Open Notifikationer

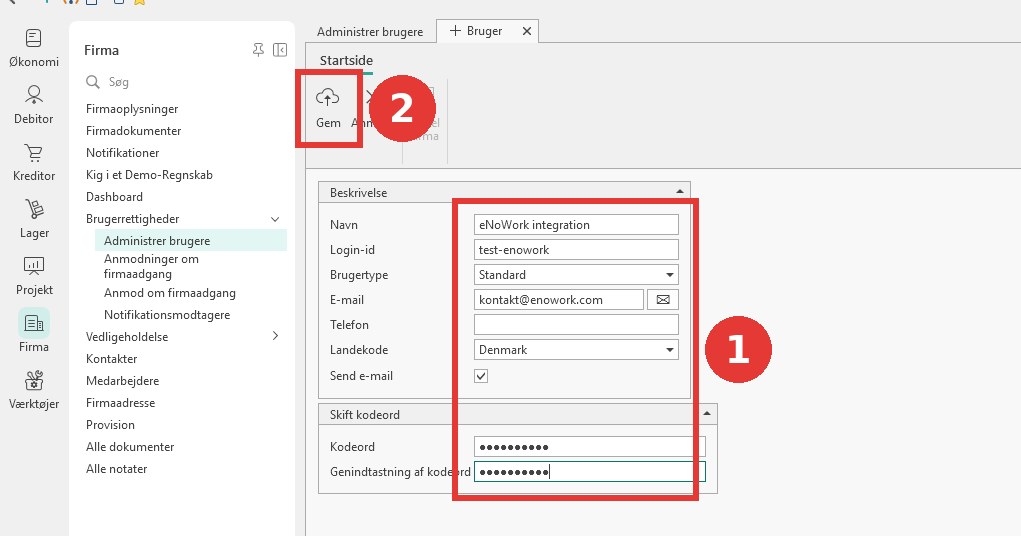click(x=122, y=153)
